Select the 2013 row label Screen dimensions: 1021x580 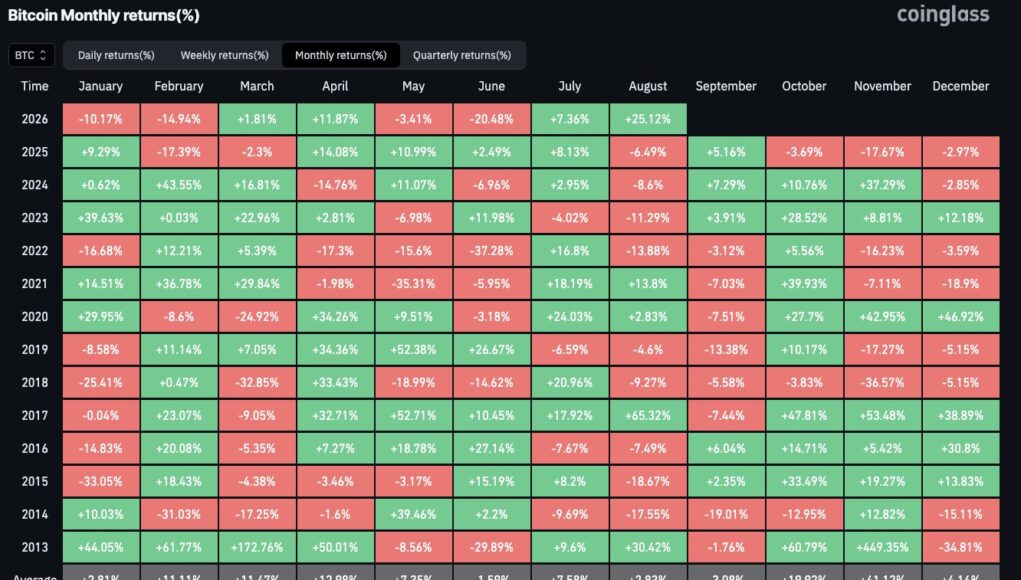click(35, 547)
